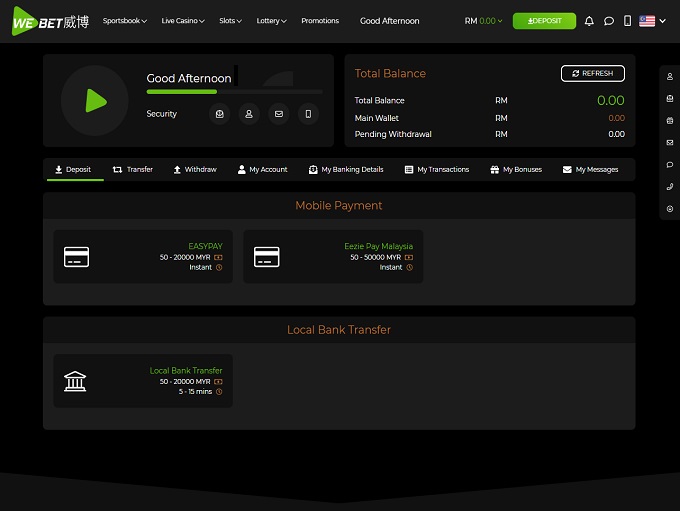Open the chat bubble icon in header
Viewport: 680px width, 511px height.
tap(608, 21)
